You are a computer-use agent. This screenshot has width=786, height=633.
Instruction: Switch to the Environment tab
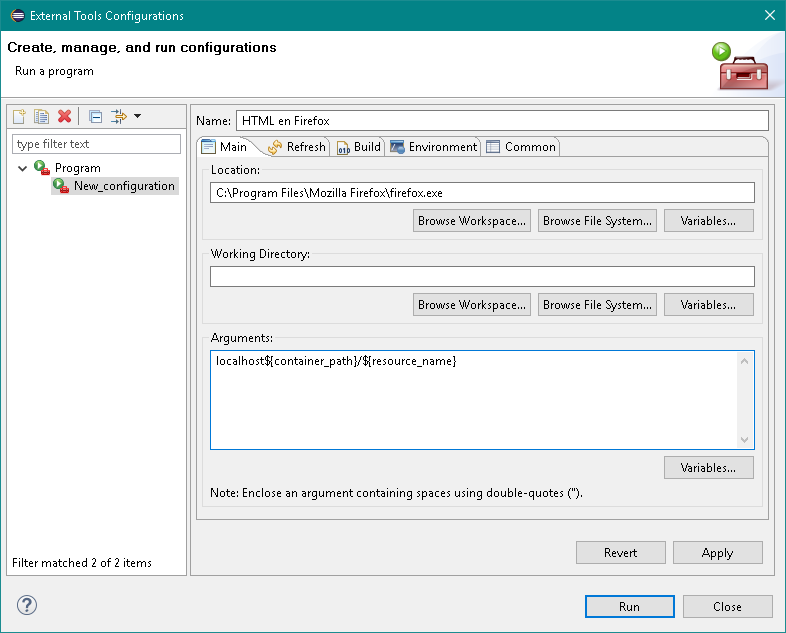[x=434, y=147]
